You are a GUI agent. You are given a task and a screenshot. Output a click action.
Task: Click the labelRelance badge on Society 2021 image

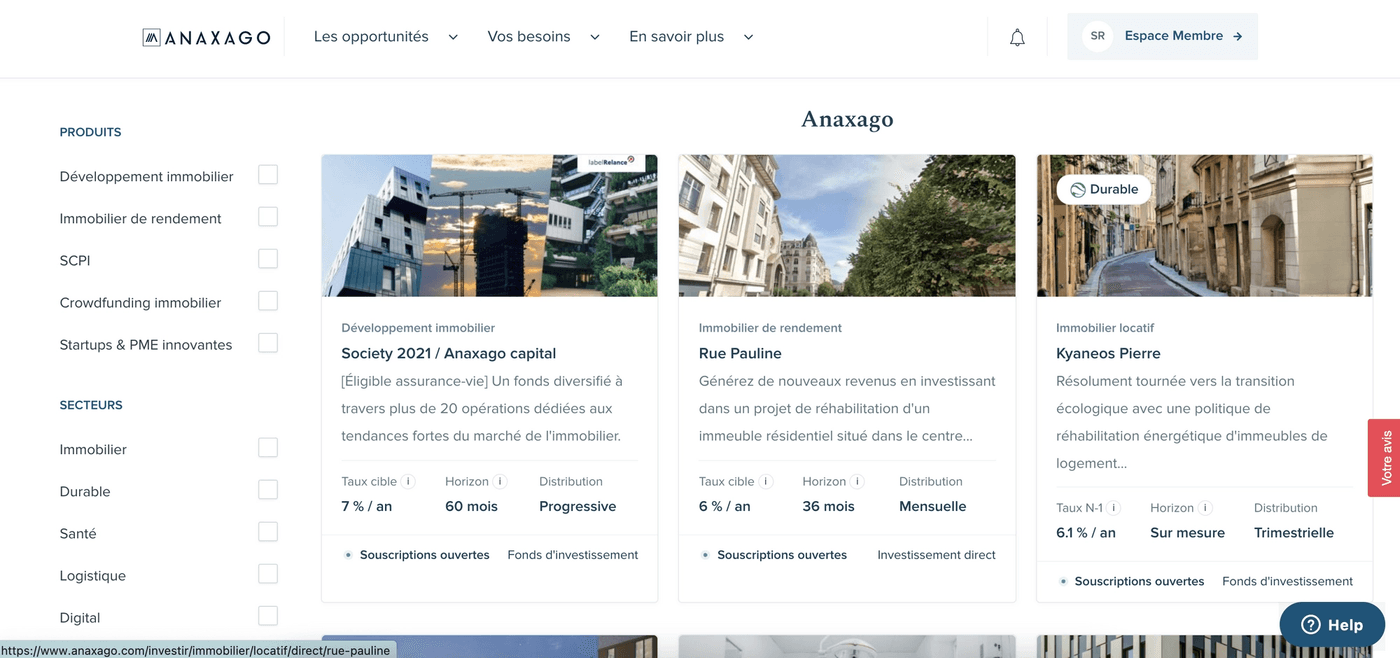(611, 161)
